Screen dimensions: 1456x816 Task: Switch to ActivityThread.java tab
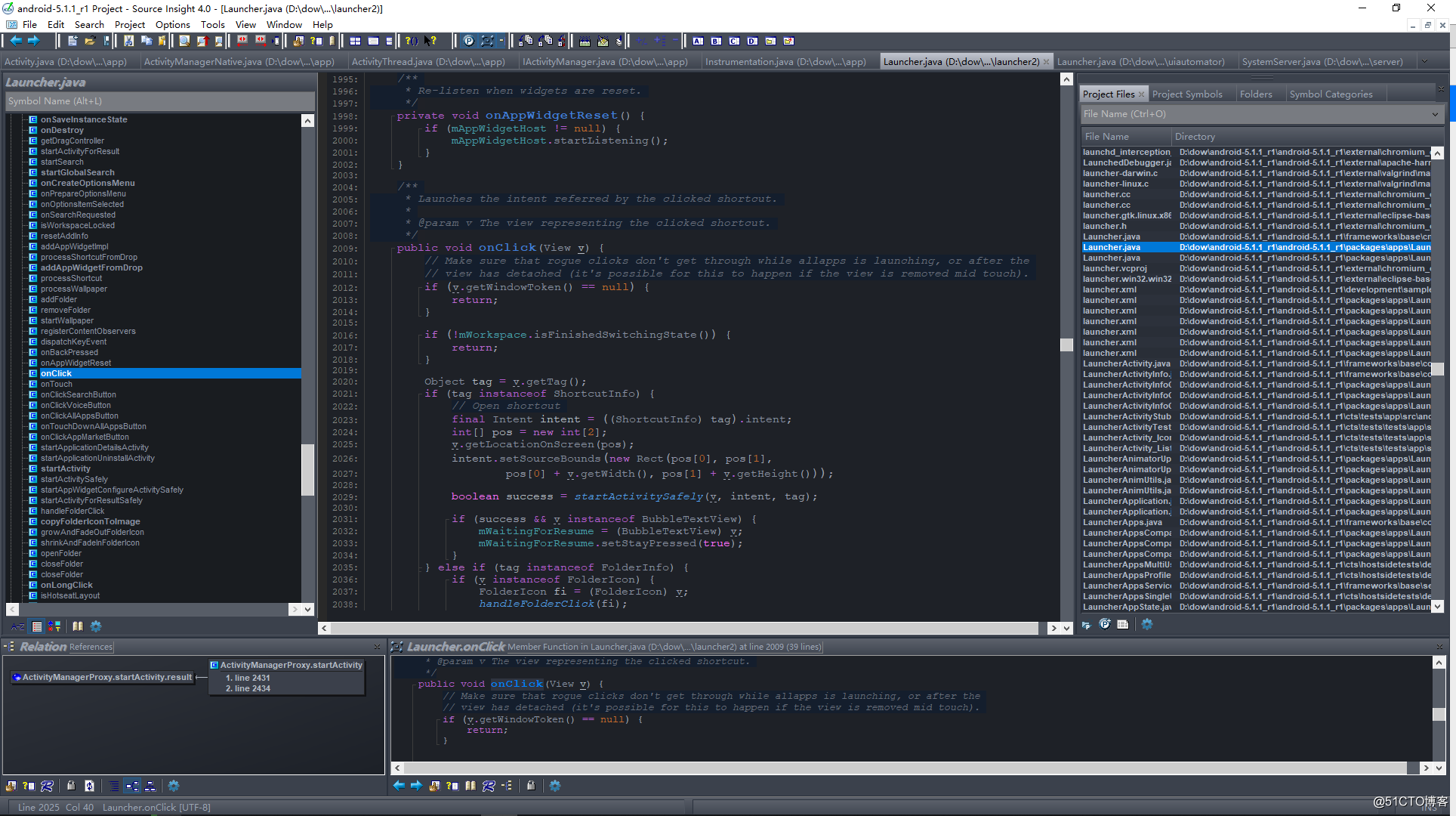tap(428, 62)
